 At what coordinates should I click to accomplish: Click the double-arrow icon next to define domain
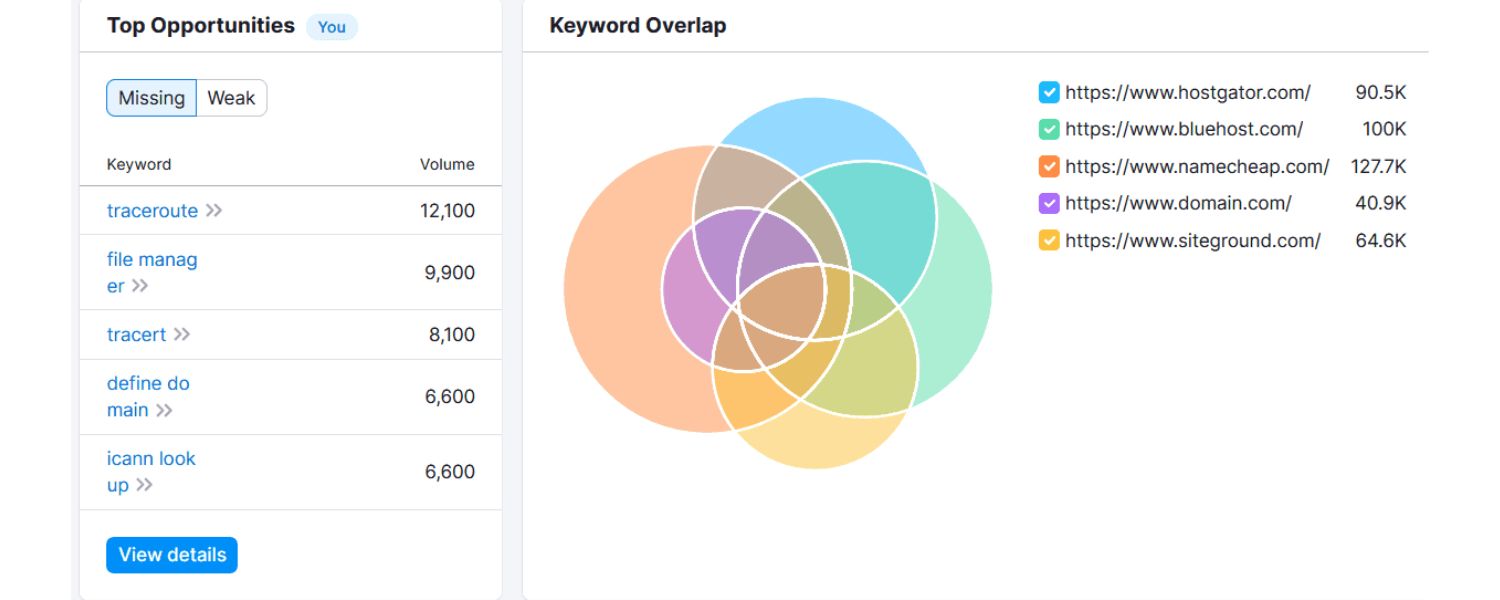pos(166,410)
